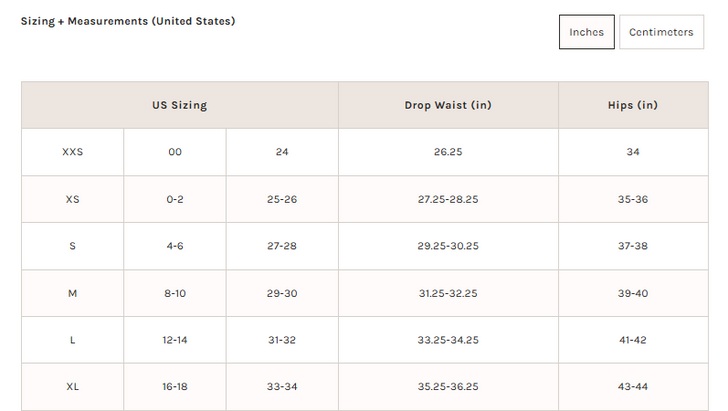This screenshot has height=411, width=728.
Task: Select the M size cell
Action: tap(72, 294)
